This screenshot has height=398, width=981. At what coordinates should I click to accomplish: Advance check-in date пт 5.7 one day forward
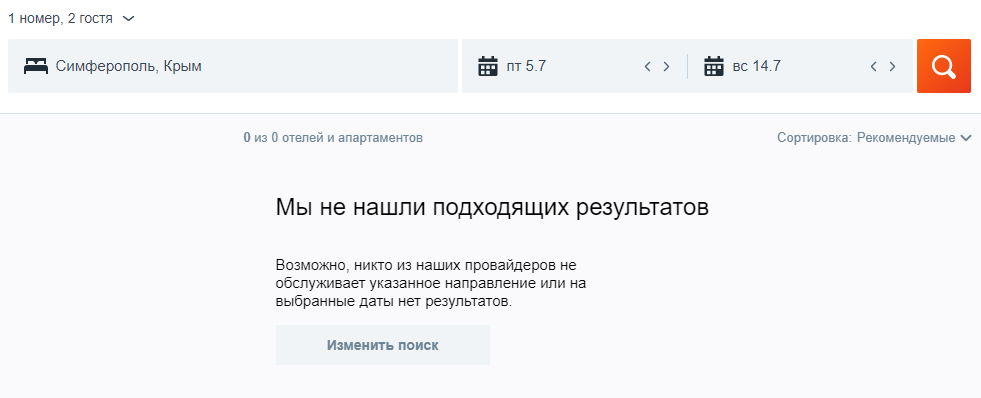coord(666,66)
